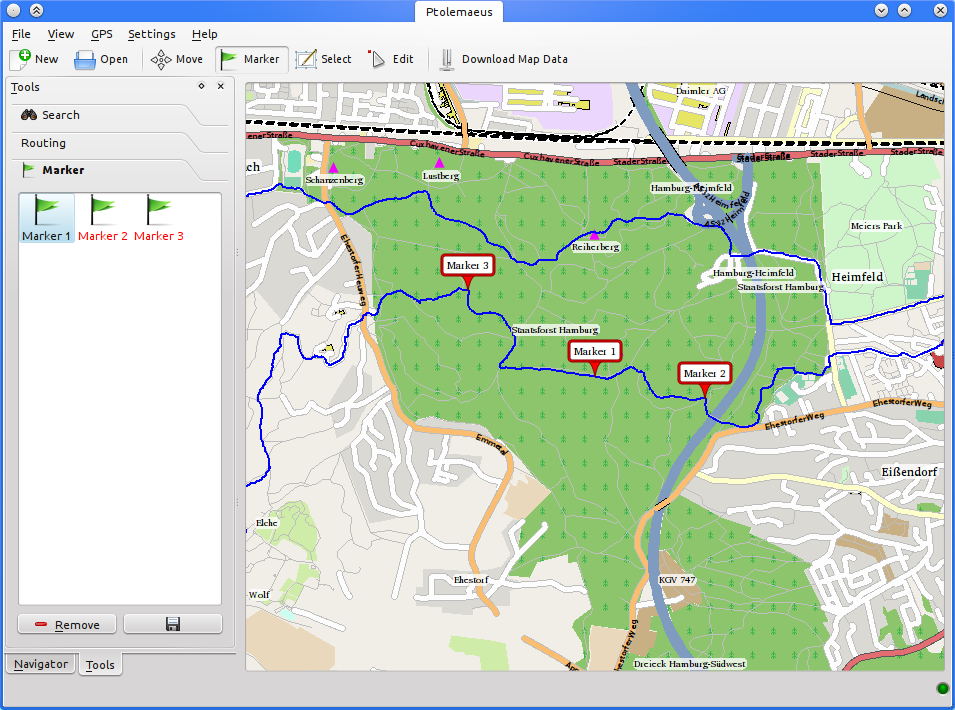Expand the Routing section
955x710 pixels.
pos(44,143)
